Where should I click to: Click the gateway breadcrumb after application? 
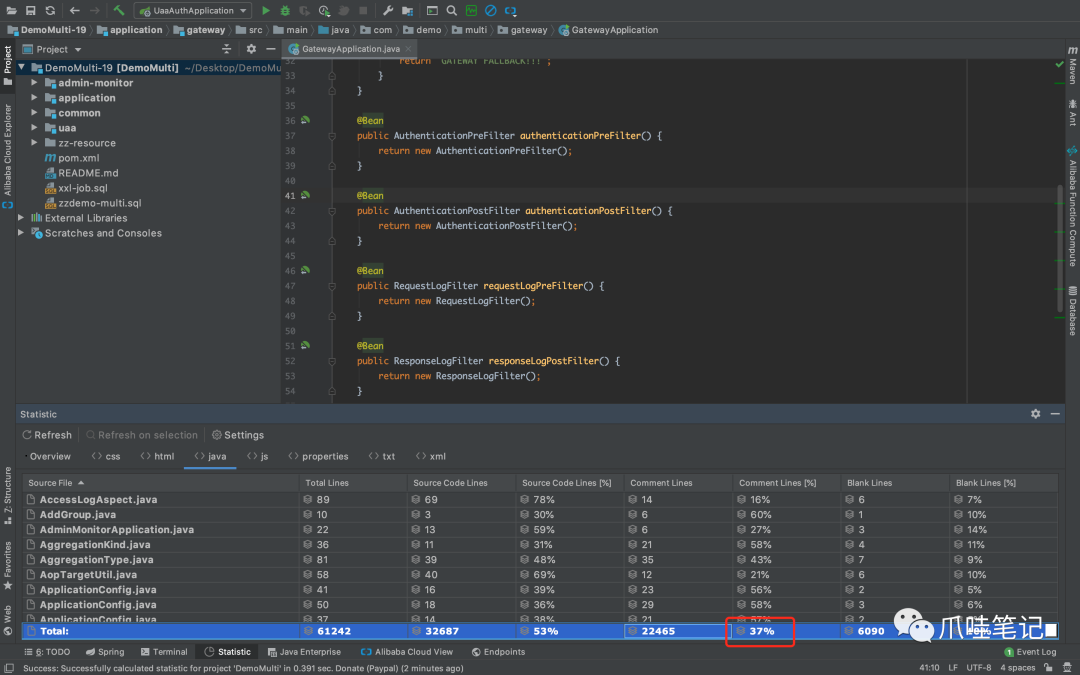click(x=199, y=30)
